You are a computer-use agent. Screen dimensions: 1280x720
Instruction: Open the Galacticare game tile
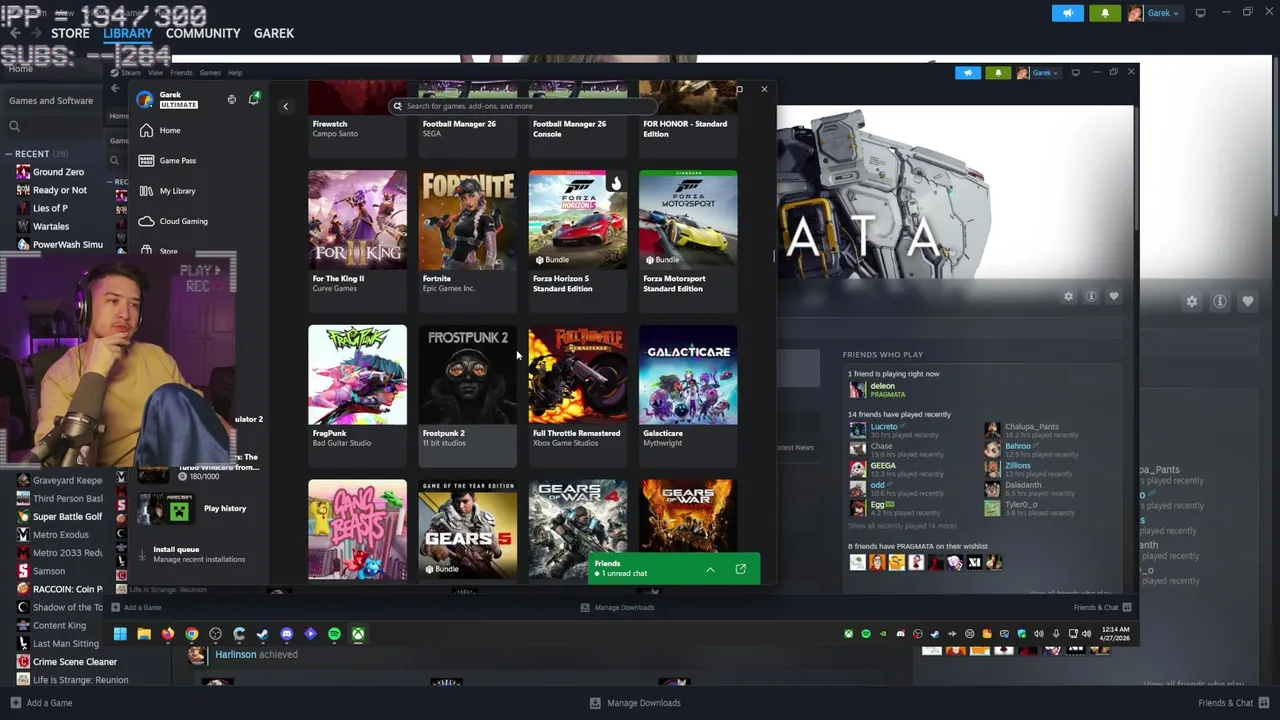click(x=688, y=396)
